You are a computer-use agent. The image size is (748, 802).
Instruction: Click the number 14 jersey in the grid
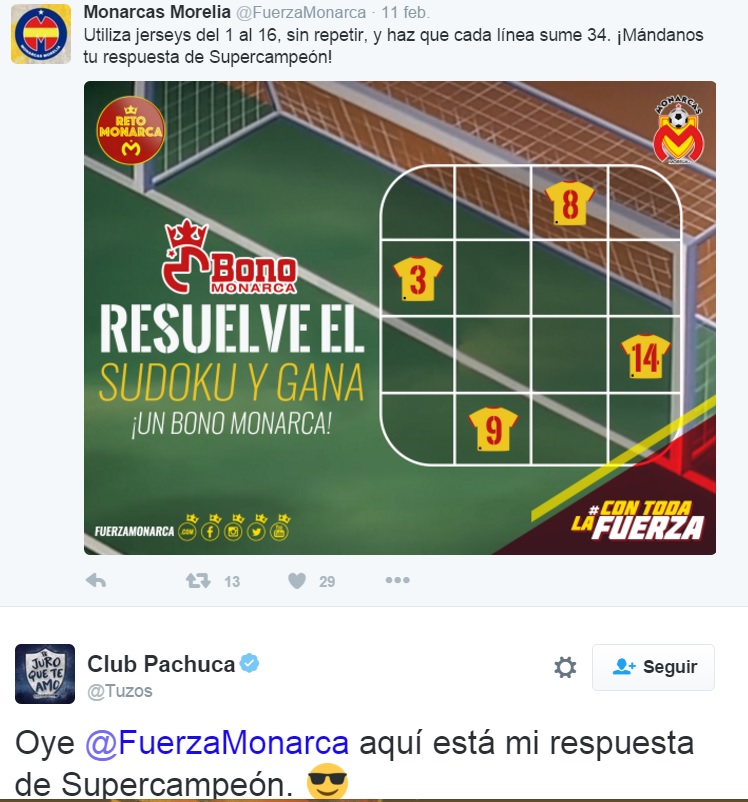(x=646, y=356)
